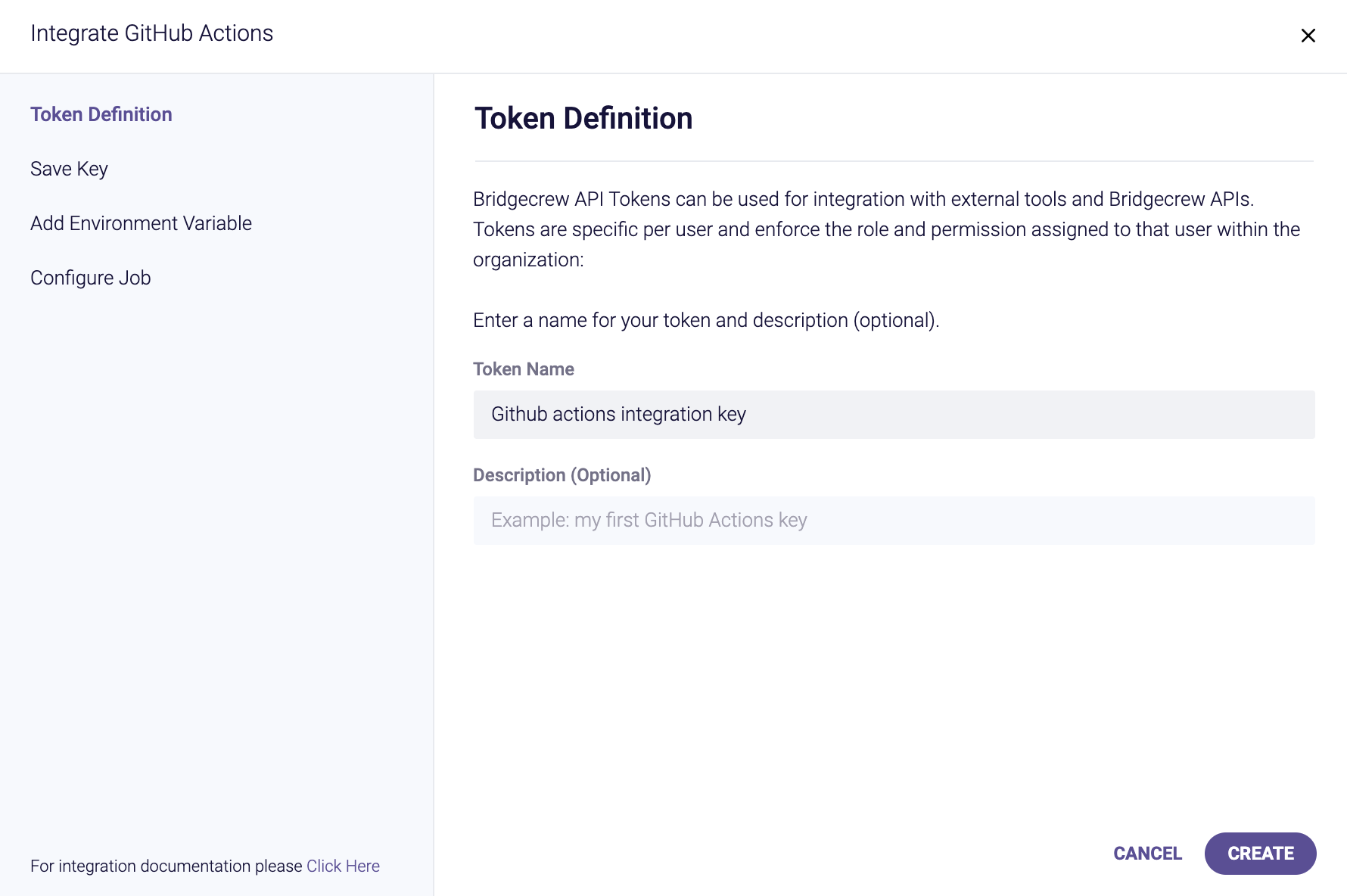Screen dimensions: 1347x896
Task: Open the Click Here documentation link
Action: coord(343,866)
